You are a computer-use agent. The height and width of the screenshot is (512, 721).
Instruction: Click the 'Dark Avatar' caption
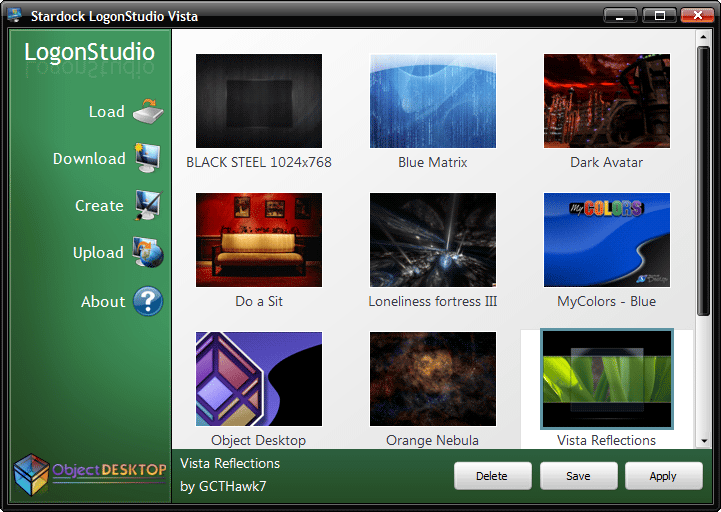pyautogui.click(x=607, y=162)
